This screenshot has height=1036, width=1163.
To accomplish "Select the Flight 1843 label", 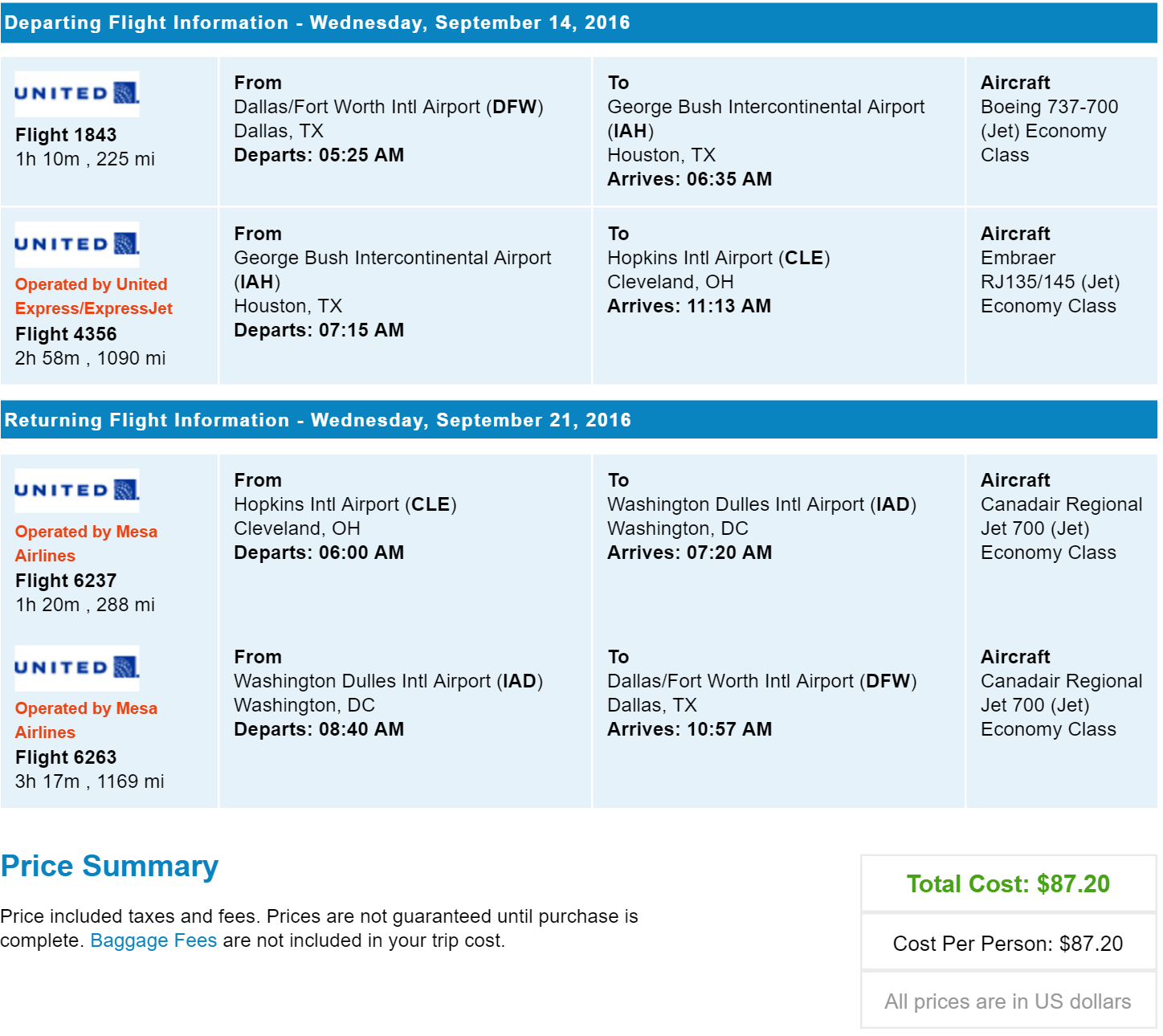I will click(x=66, y=135).
